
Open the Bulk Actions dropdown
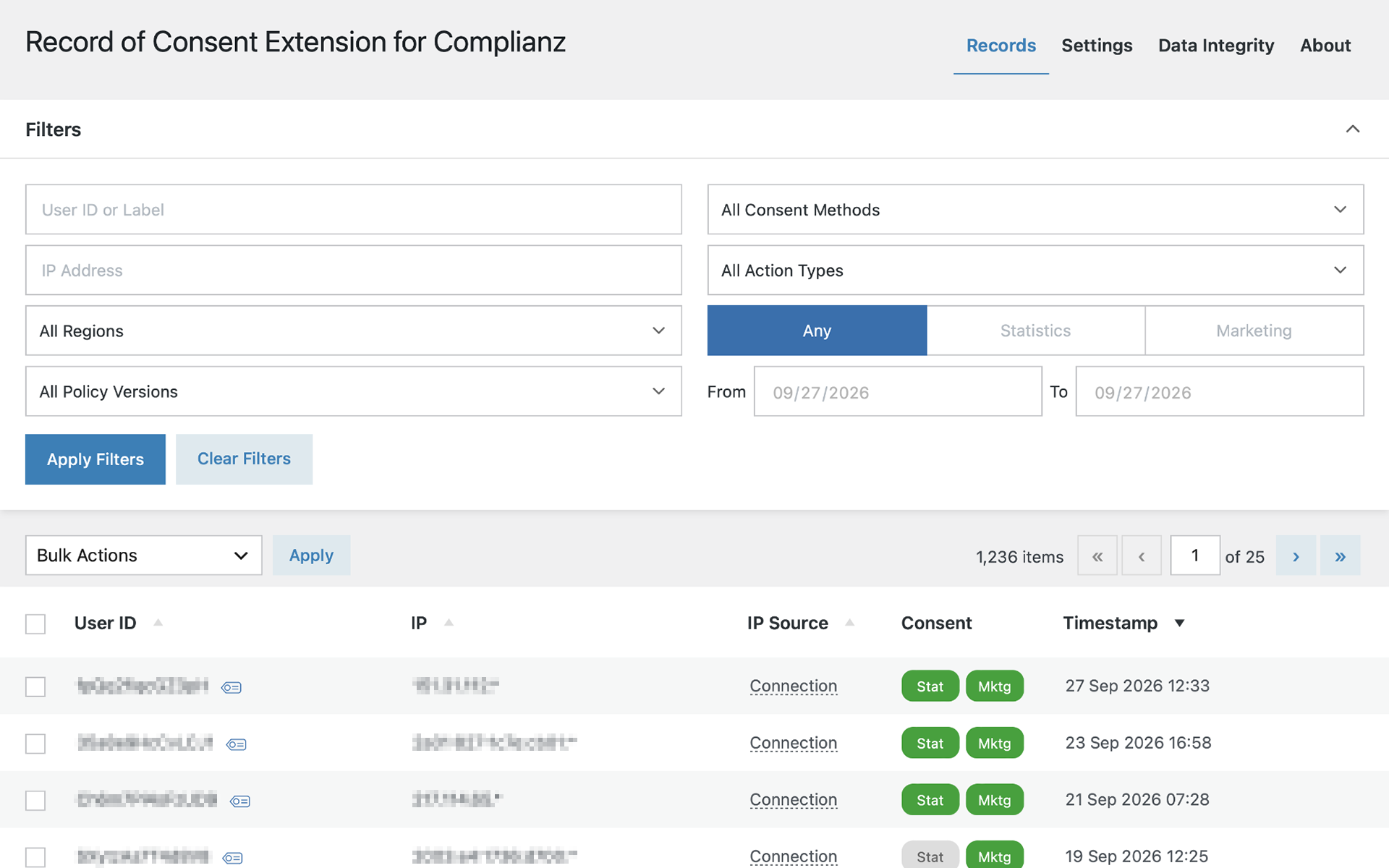(x=143, y=556)
